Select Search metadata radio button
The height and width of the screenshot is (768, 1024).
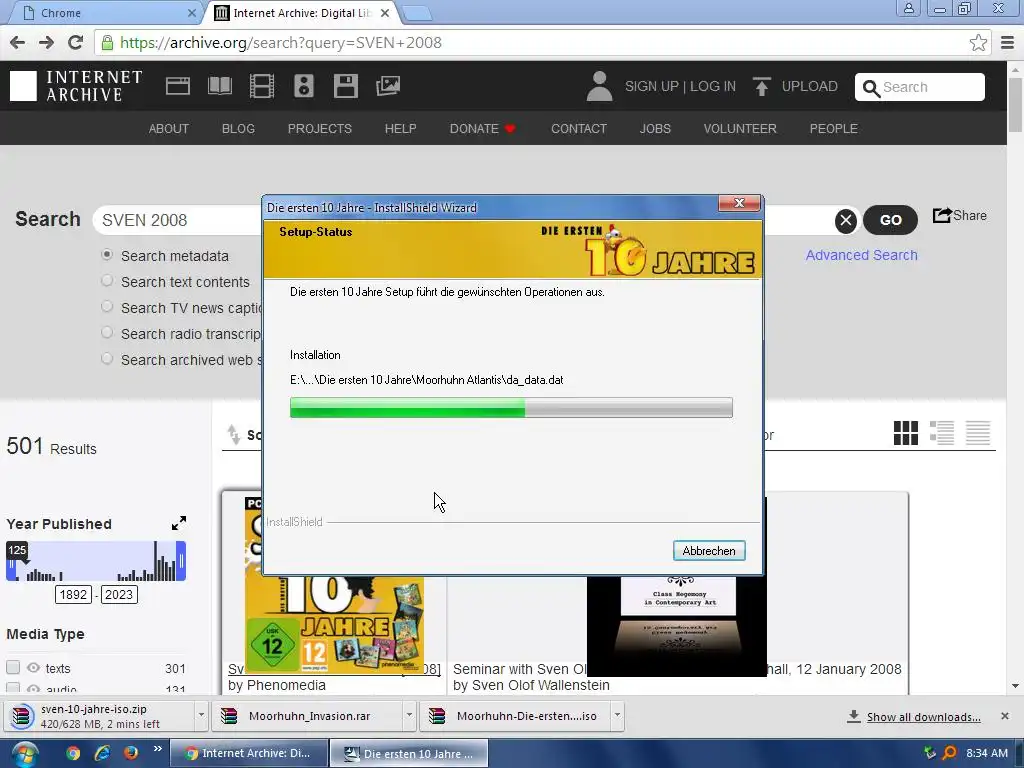point(107,255)
